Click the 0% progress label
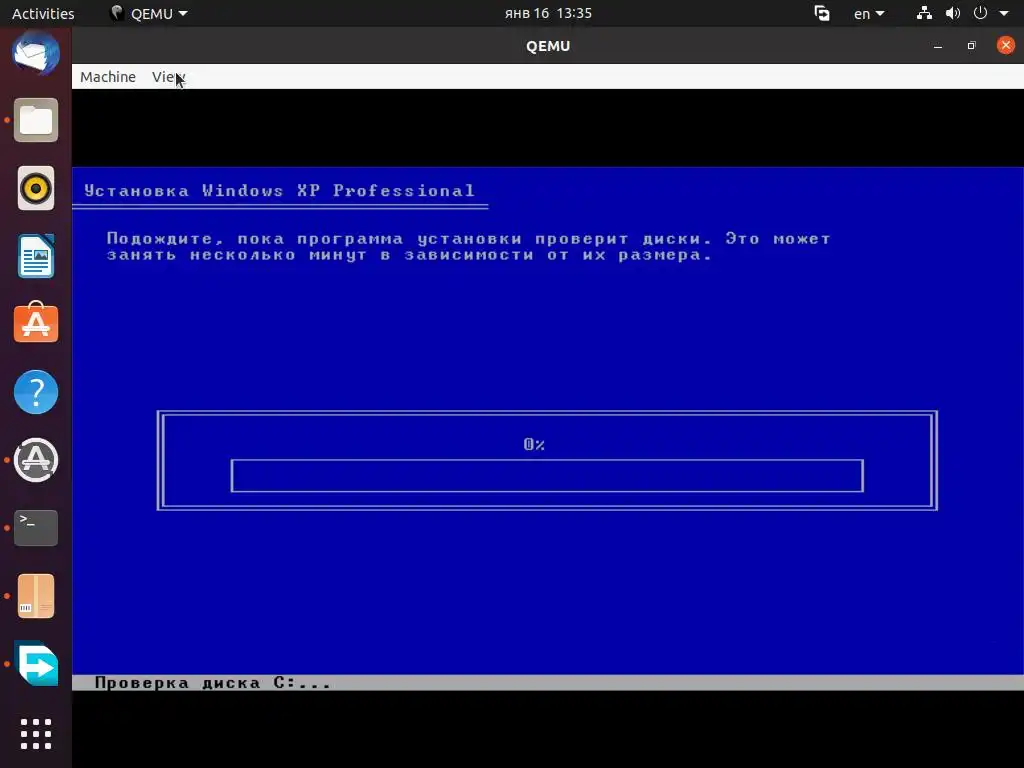The width and height of the screenshot is (1024, 768). pyautogui.click(x=534, y=445)
